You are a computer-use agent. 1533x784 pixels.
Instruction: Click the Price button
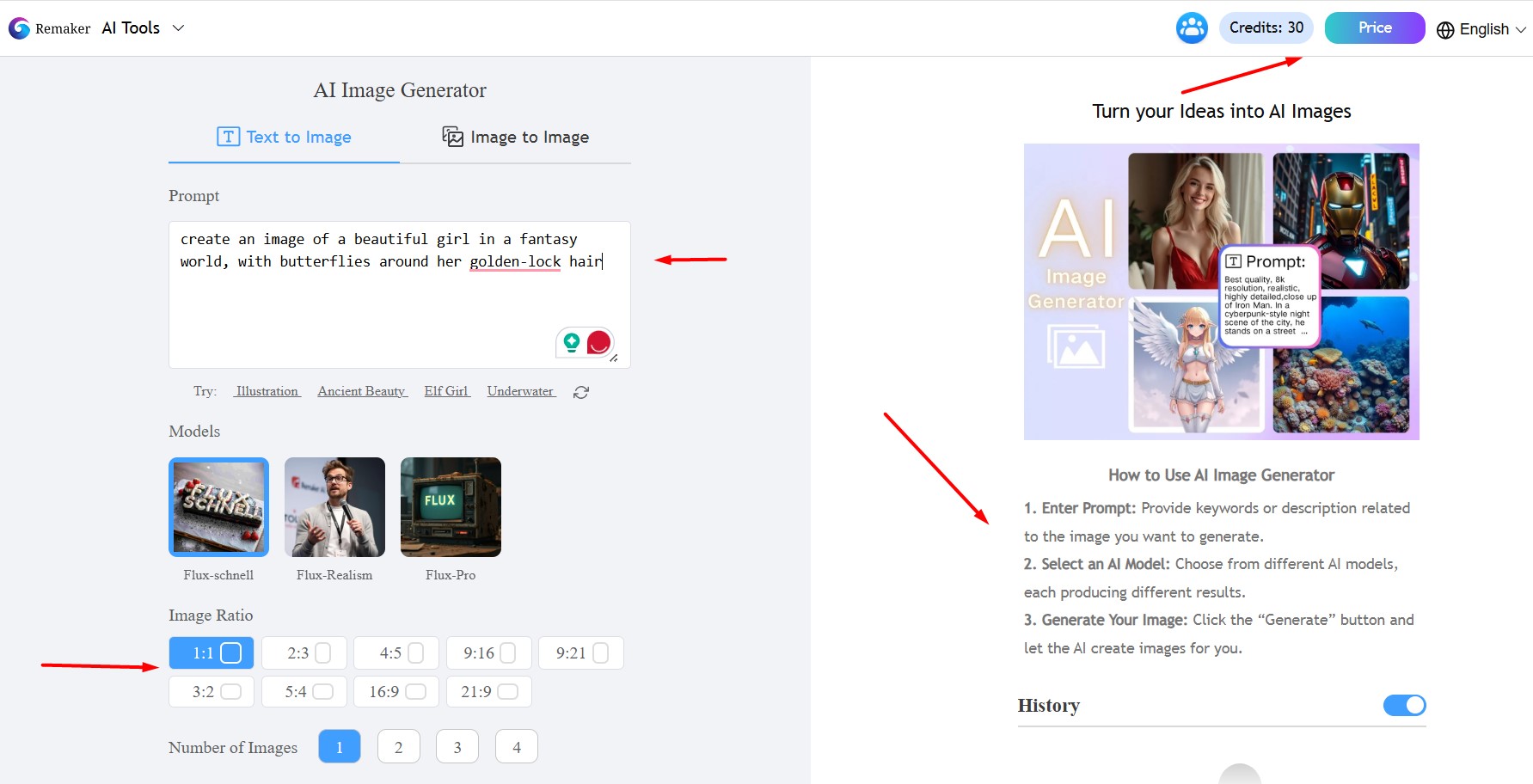(x=1374, y=28)
